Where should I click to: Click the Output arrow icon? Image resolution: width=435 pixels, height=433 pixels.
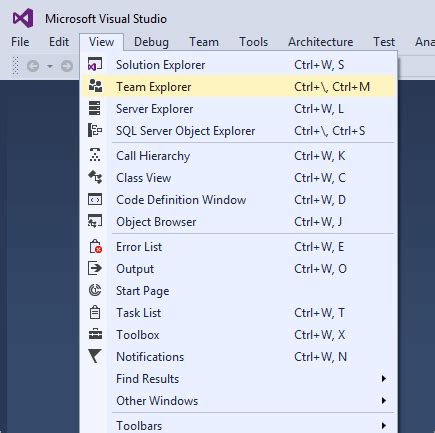pos(95,268)
